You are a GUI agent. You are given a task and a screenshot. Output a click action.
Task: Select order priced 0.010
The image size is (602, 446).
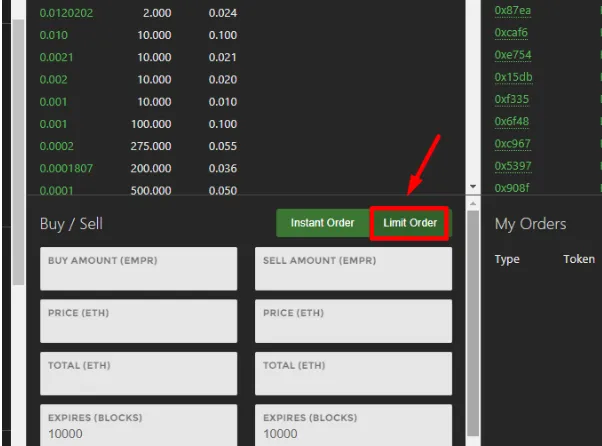point(54,35)
